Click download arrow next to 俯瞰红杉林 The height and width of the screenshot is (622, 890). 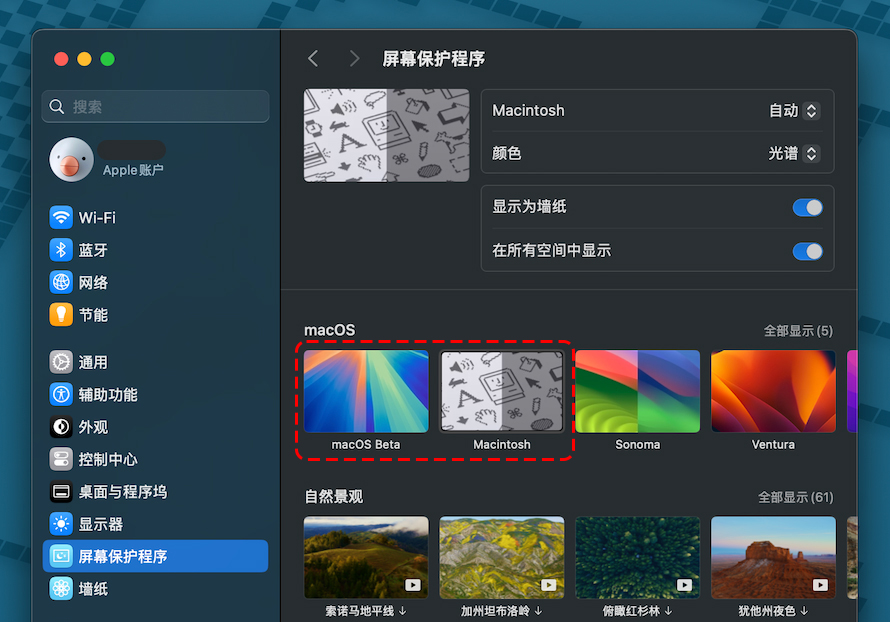pyautogui.click(x=669, y=611)
